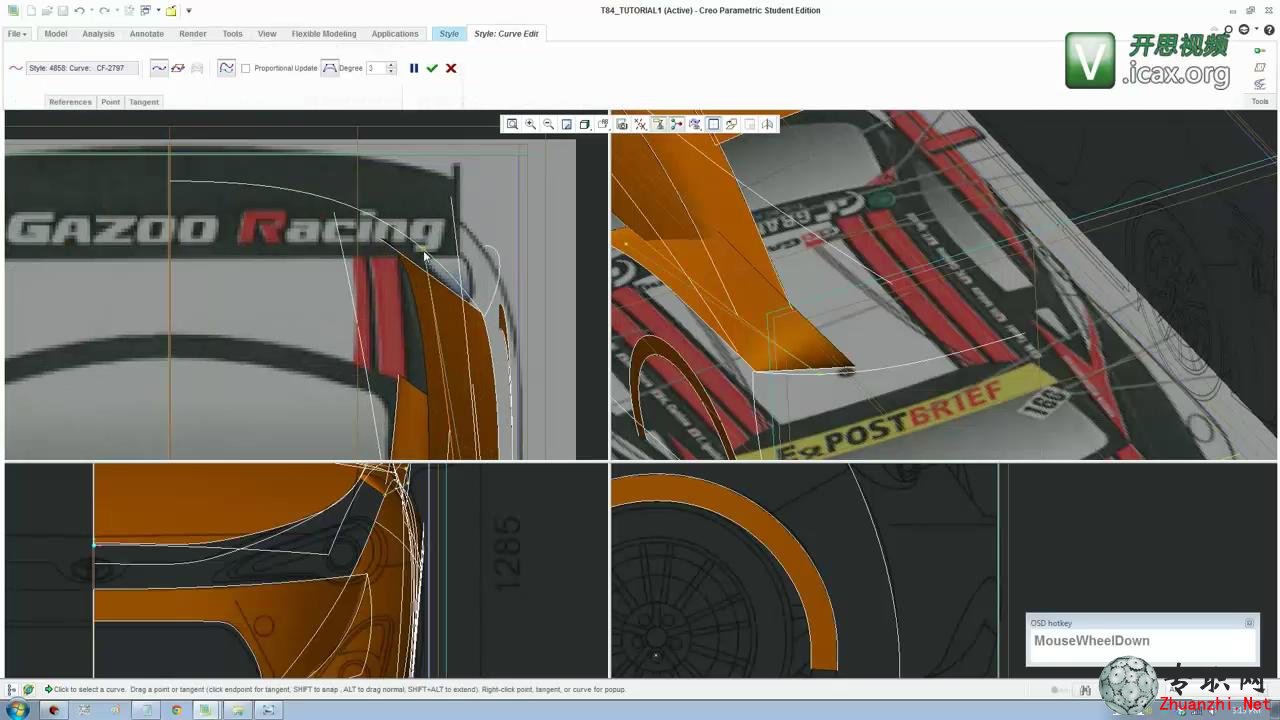Click the green arrow icon in status bar
The image size is (1280, 720).
click(x=48, y=689)
